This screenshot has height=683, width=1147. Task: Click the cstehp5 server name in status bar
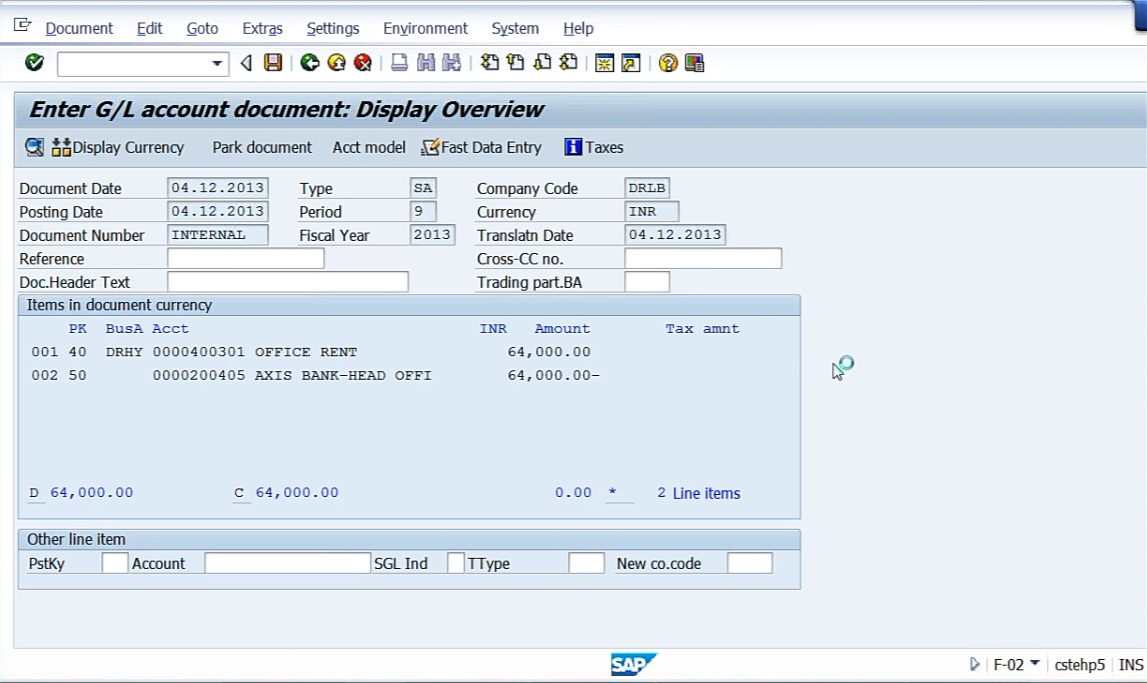click(x=1080, y=665)
